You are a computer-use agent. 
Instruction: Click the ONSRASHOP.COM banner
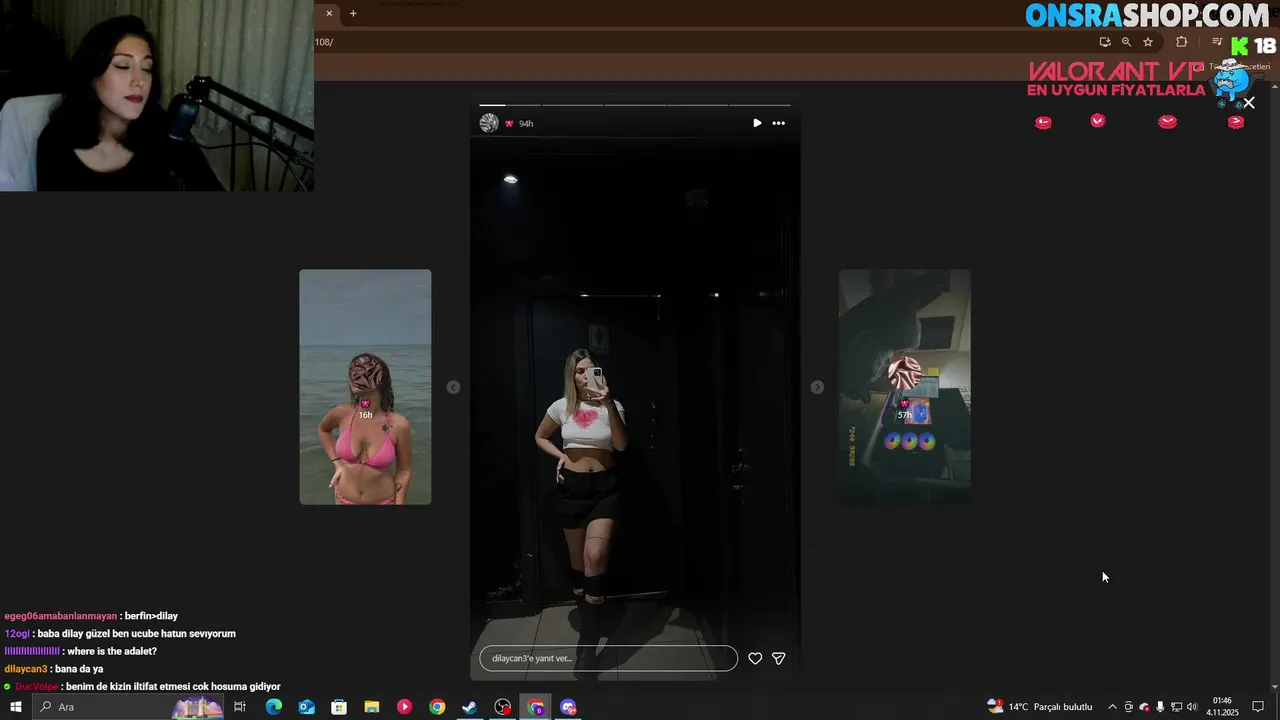[1147, 16]
